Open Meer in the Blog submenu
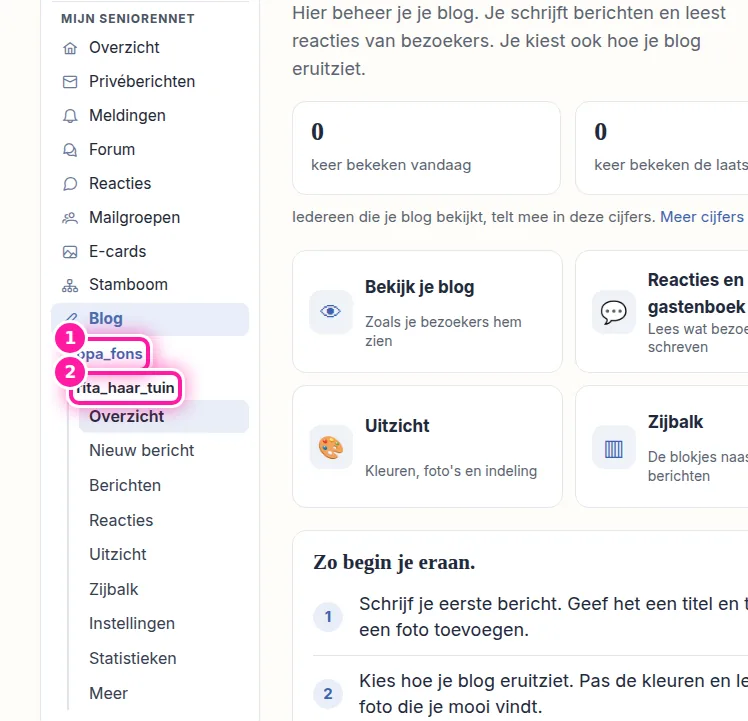The image size is (748, 721). click(x=108, y=693)
